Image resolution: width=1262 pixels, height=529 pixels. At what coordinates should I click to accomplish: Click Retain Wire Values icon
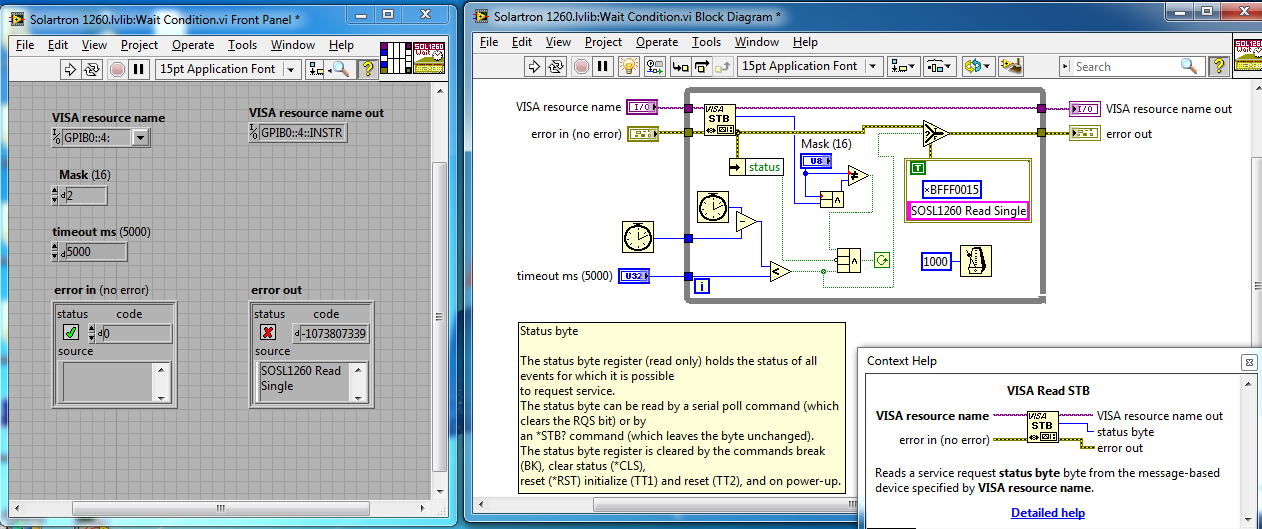point(655,66)
